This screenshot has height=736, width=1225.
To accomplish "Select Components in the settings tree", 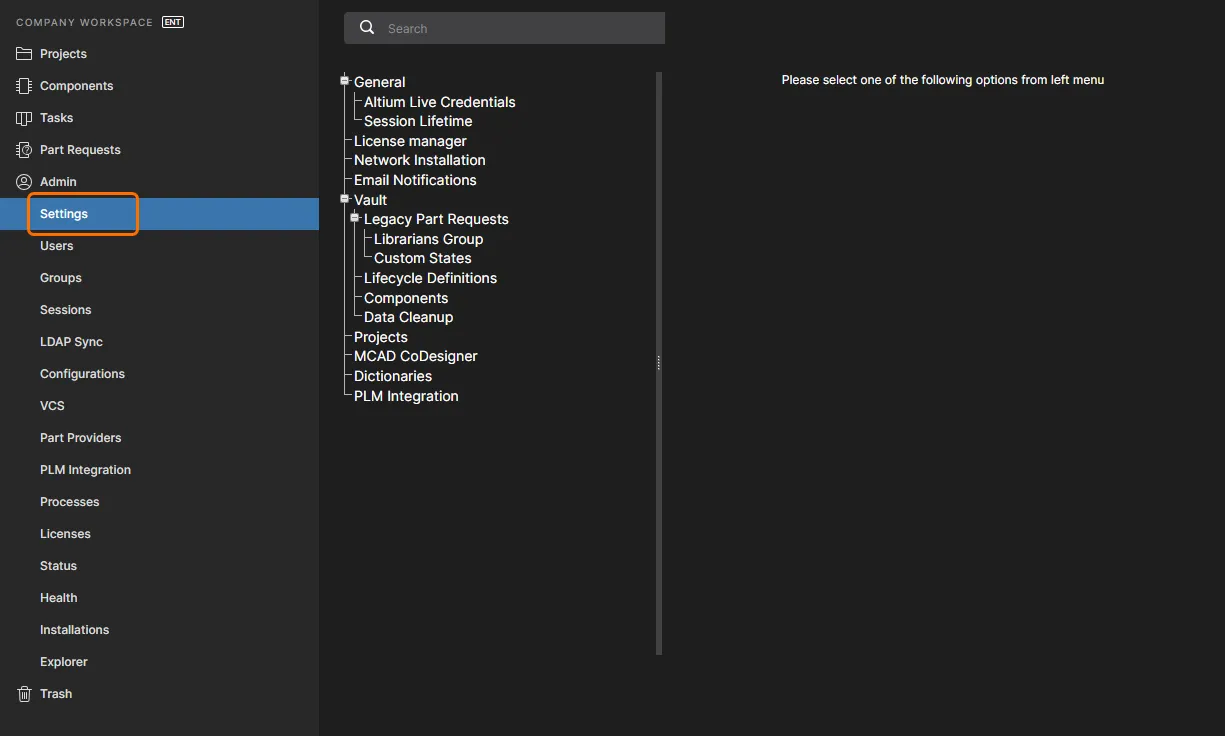I will [406, 298].
